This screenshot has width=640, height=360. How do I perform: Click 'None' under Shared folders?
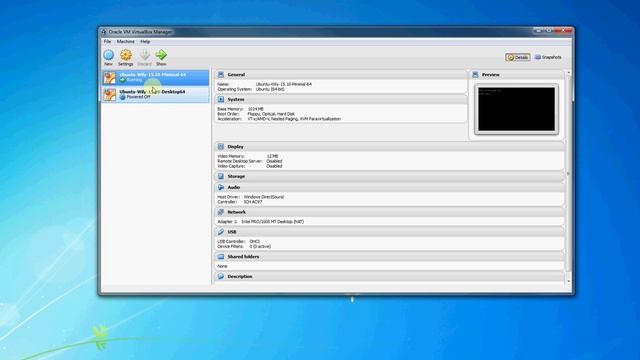(222, 266)
